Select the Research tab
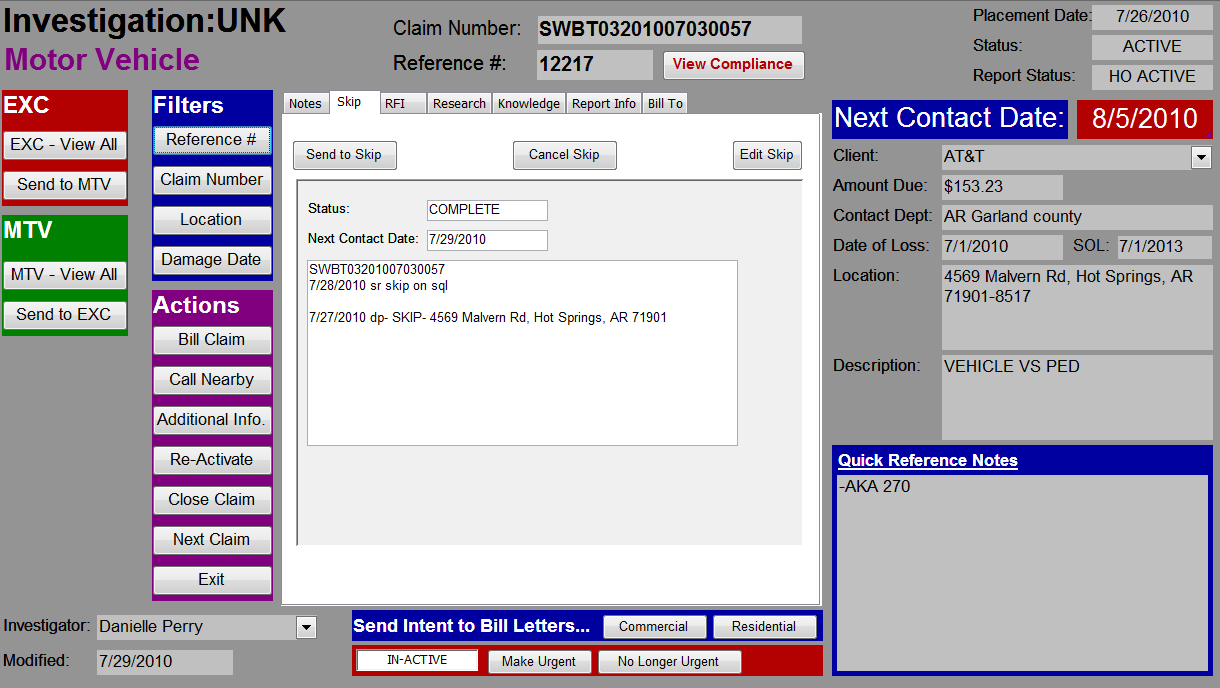 [x=459, y=103]
